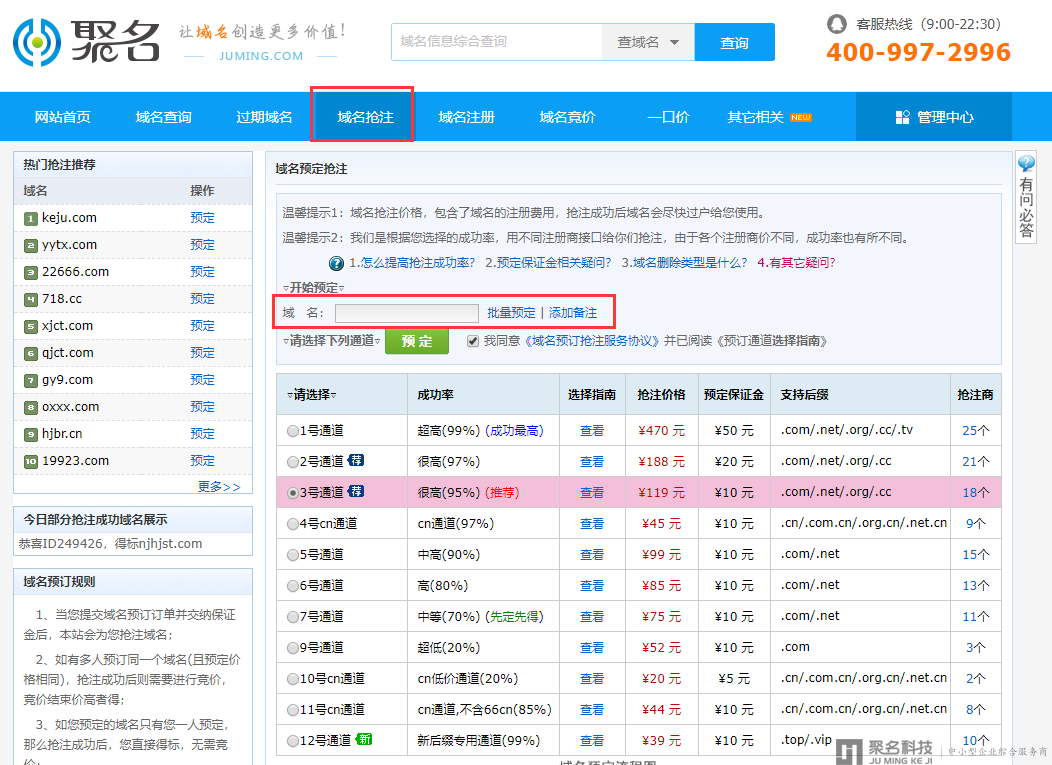
Task: Expand the 开始预定 section header
Action: point(313,288)
